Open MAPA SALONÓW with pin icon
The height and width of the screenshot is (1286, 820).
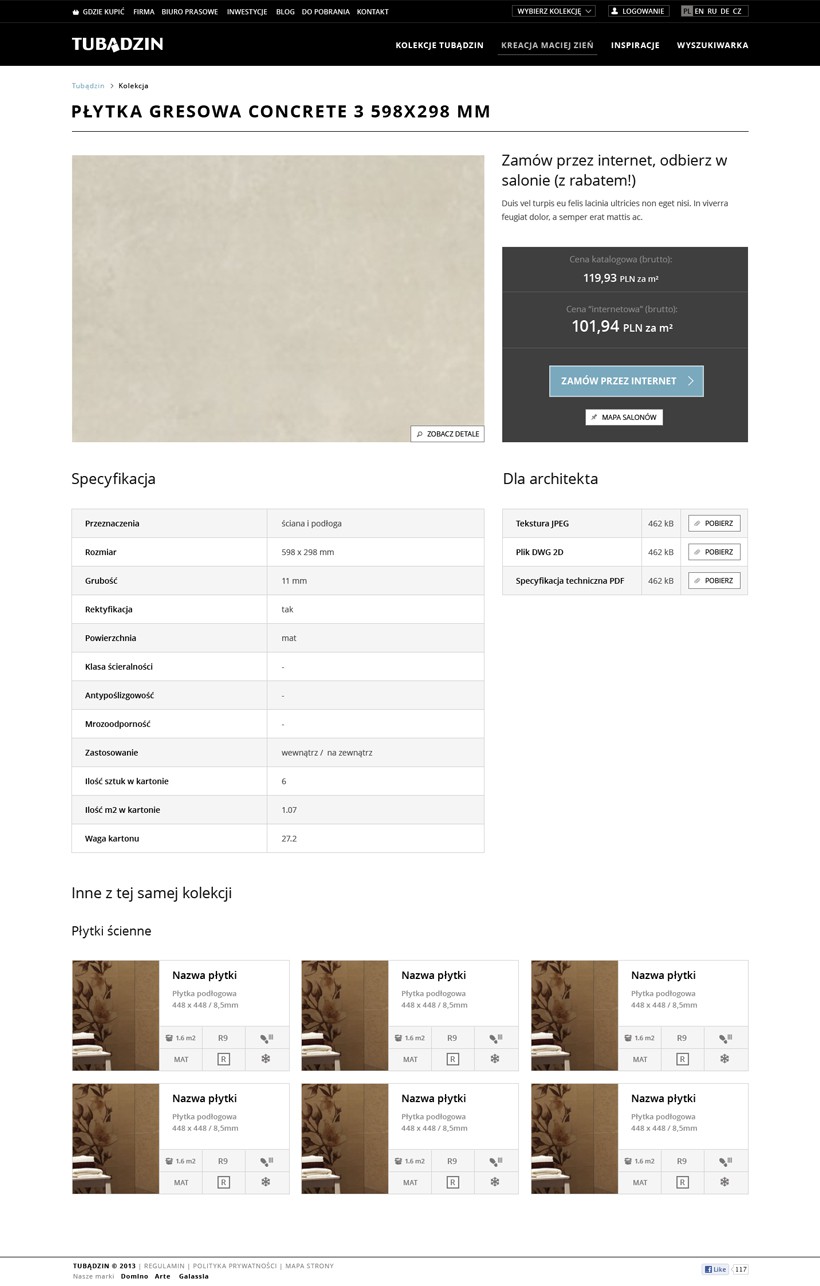(624, 417)
